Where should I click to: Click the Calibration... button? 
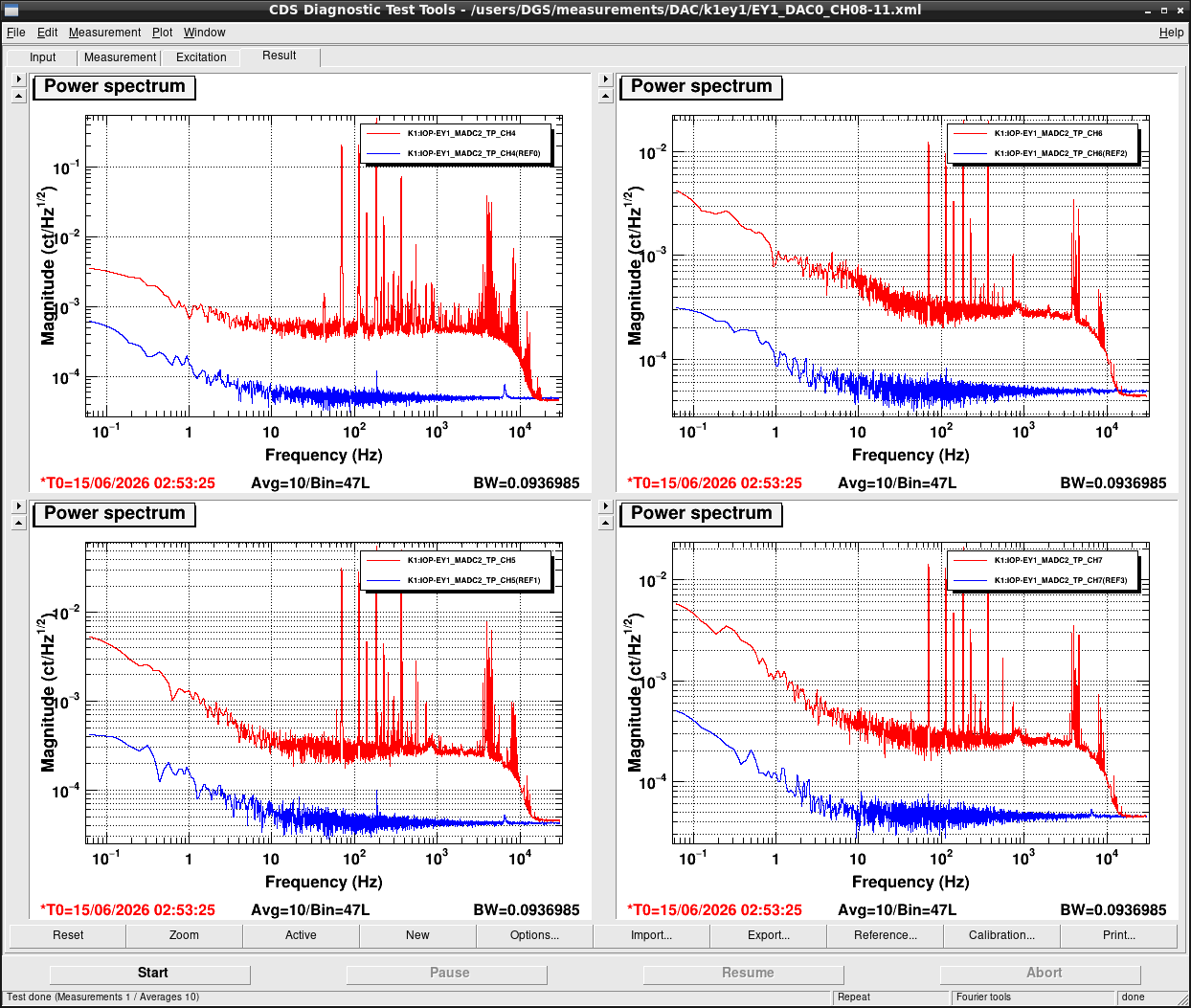tap(1001, 935)
